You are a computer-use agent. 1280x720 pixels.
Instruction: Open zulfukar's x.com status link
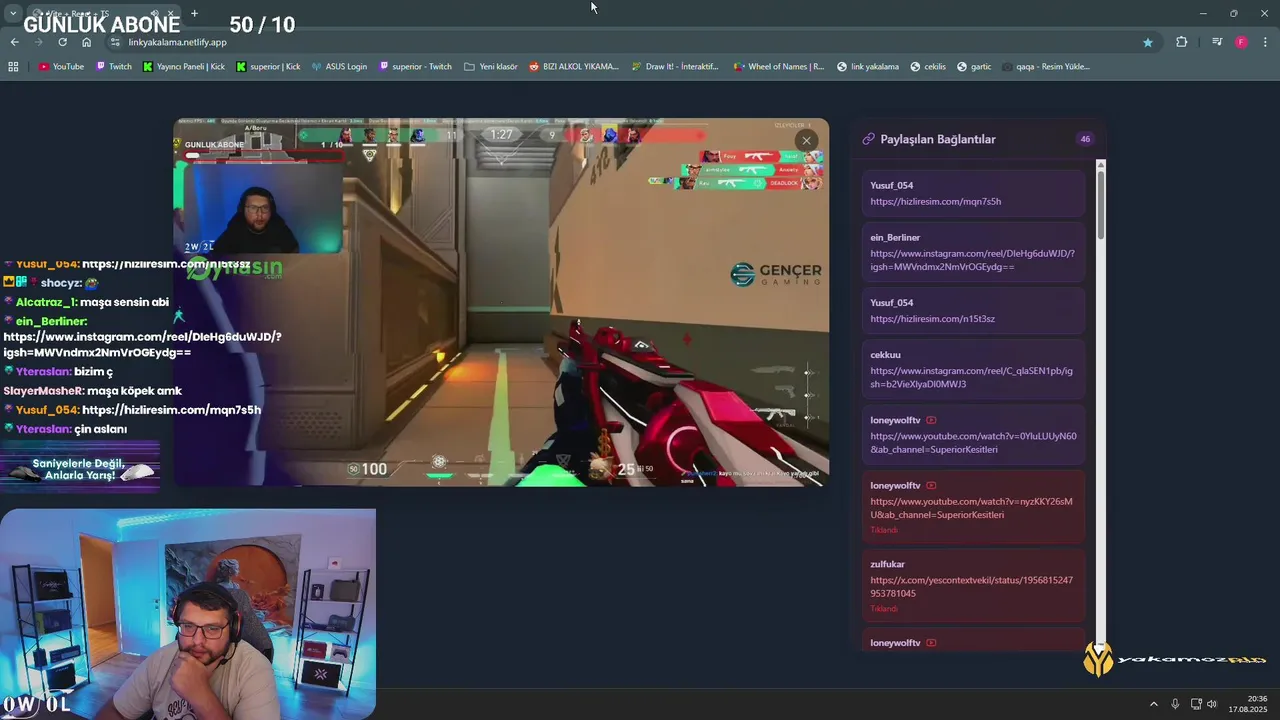click(971, 587)
